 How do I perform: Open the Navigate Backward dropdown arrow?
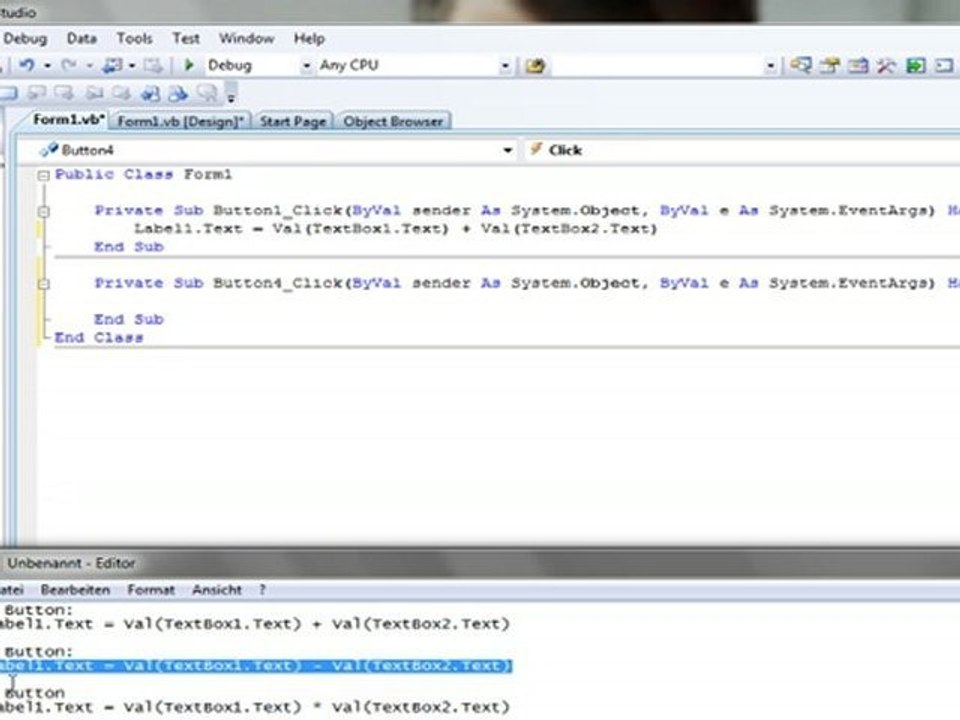pyautogui.click(x=132, y=66)
